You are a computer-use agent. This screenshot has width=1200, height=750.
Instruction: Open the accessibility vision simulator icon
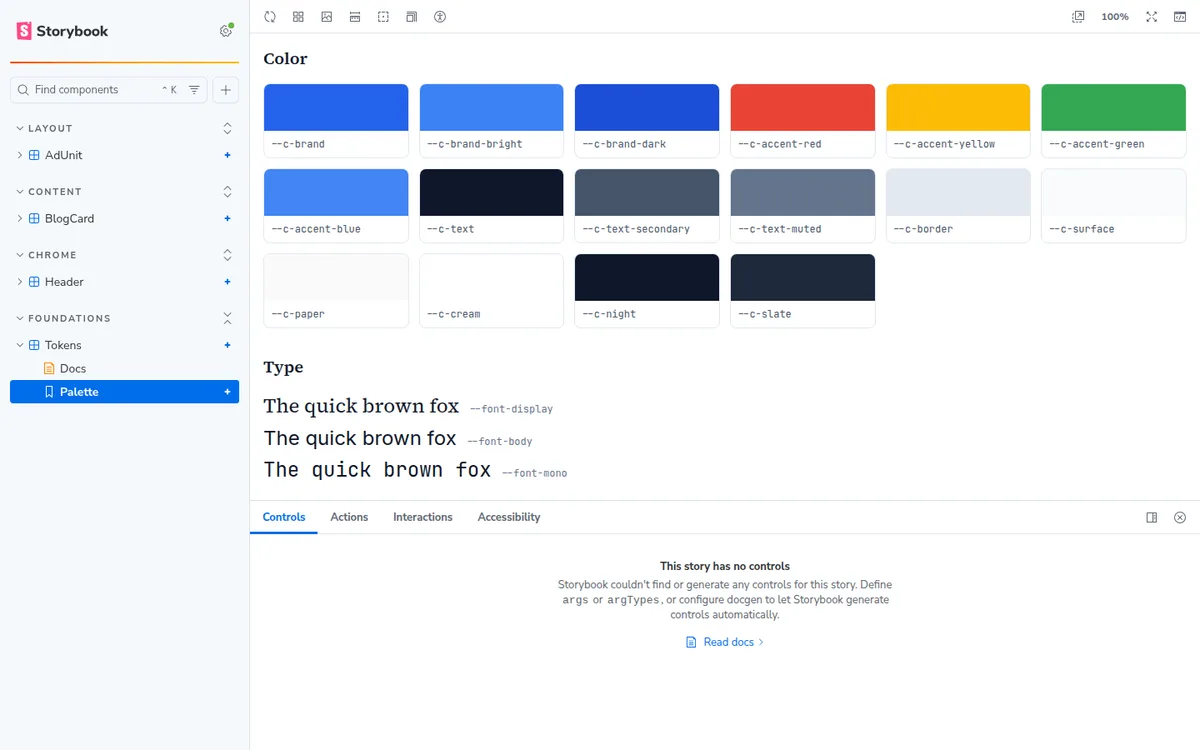(x=440, y=17)
